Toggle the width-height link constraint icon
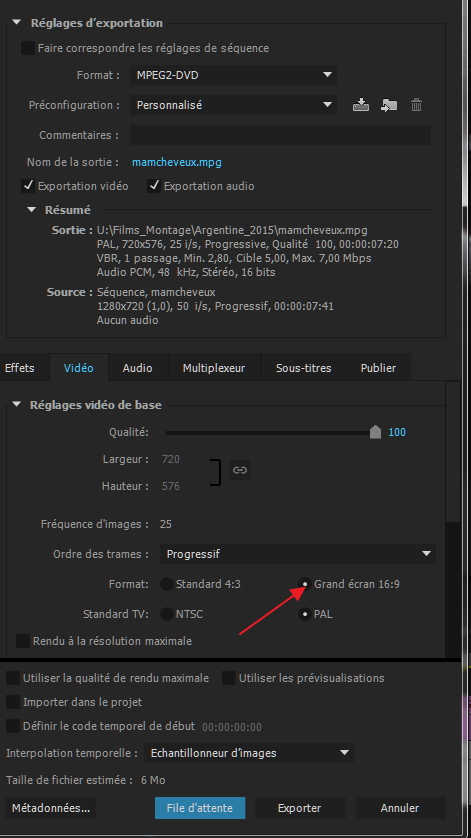Viewport: 471px width, 838px height. tap(240, 470)
